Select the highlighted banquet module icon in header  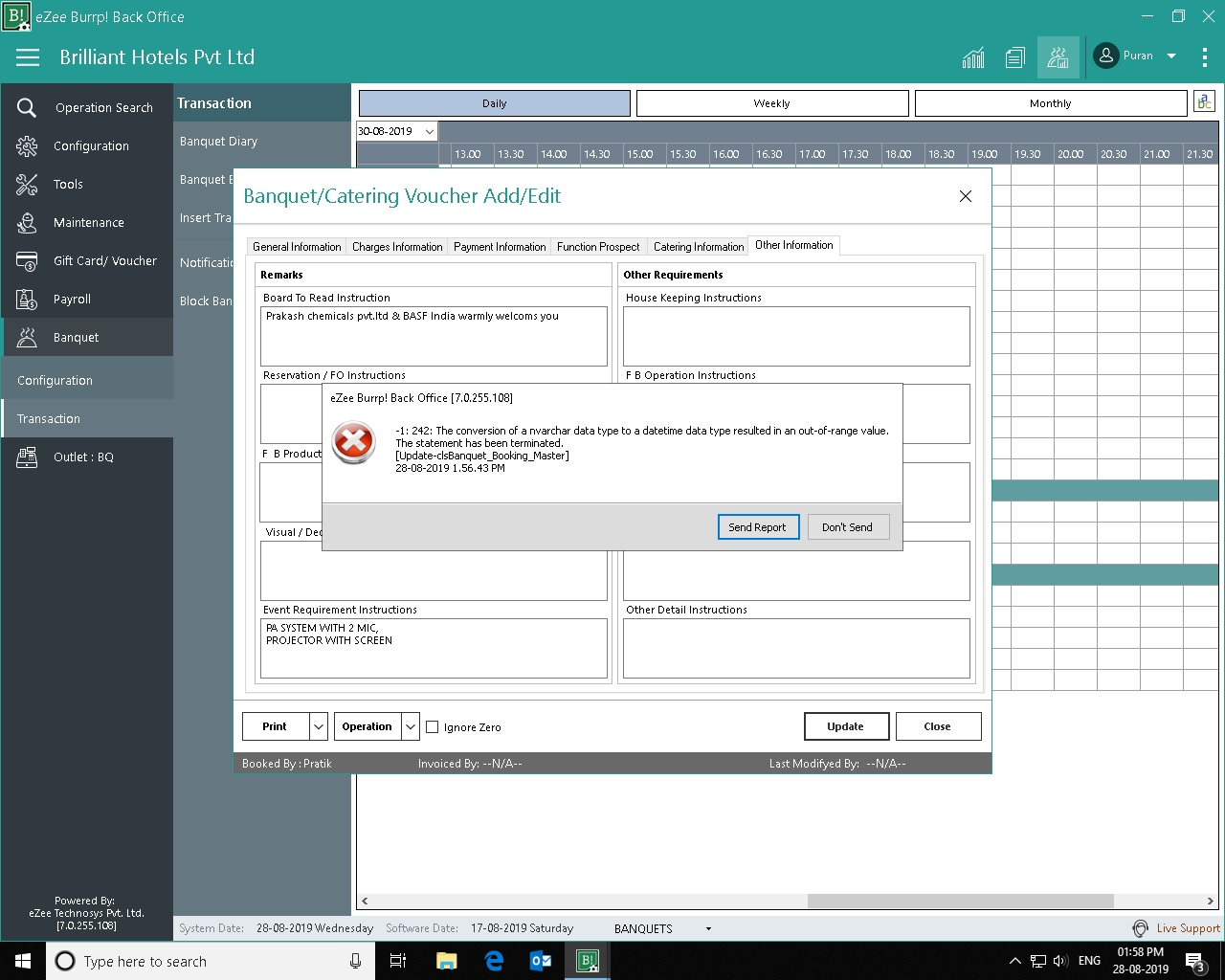tap(1058, 57)
